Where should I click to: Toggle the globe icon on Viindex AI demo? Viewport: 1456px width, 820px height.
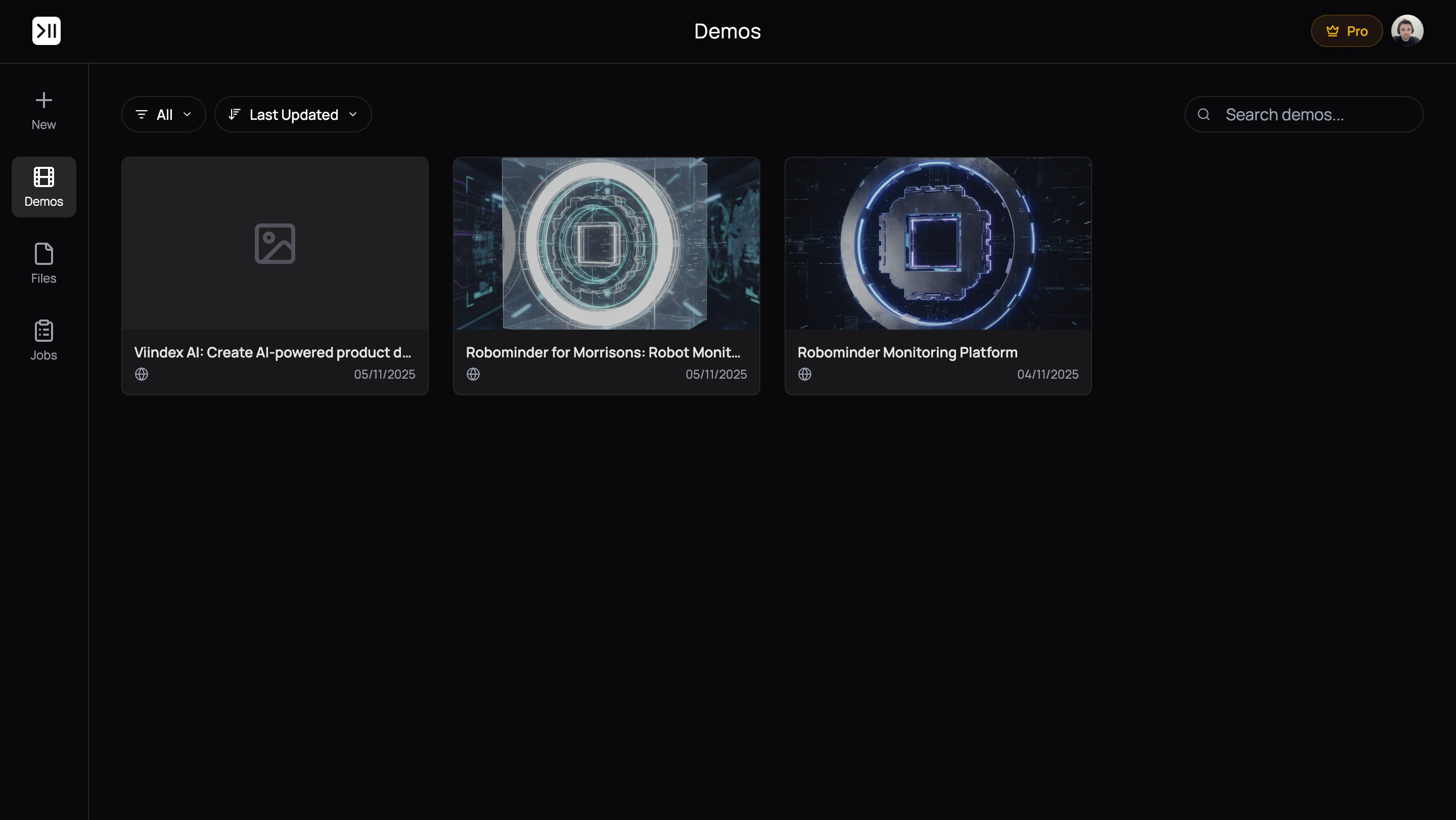142,374
